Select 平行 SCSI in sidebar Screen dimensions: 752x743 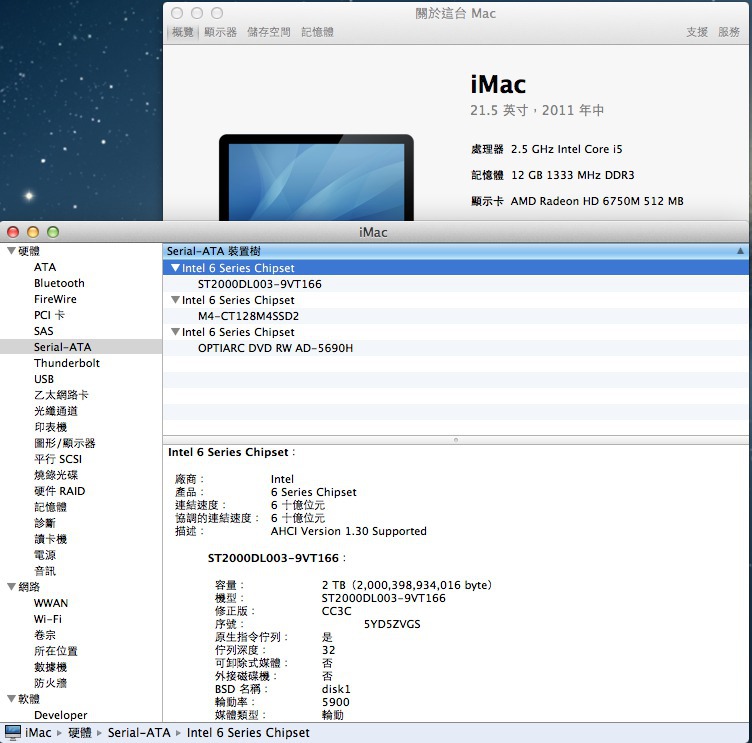58,459
